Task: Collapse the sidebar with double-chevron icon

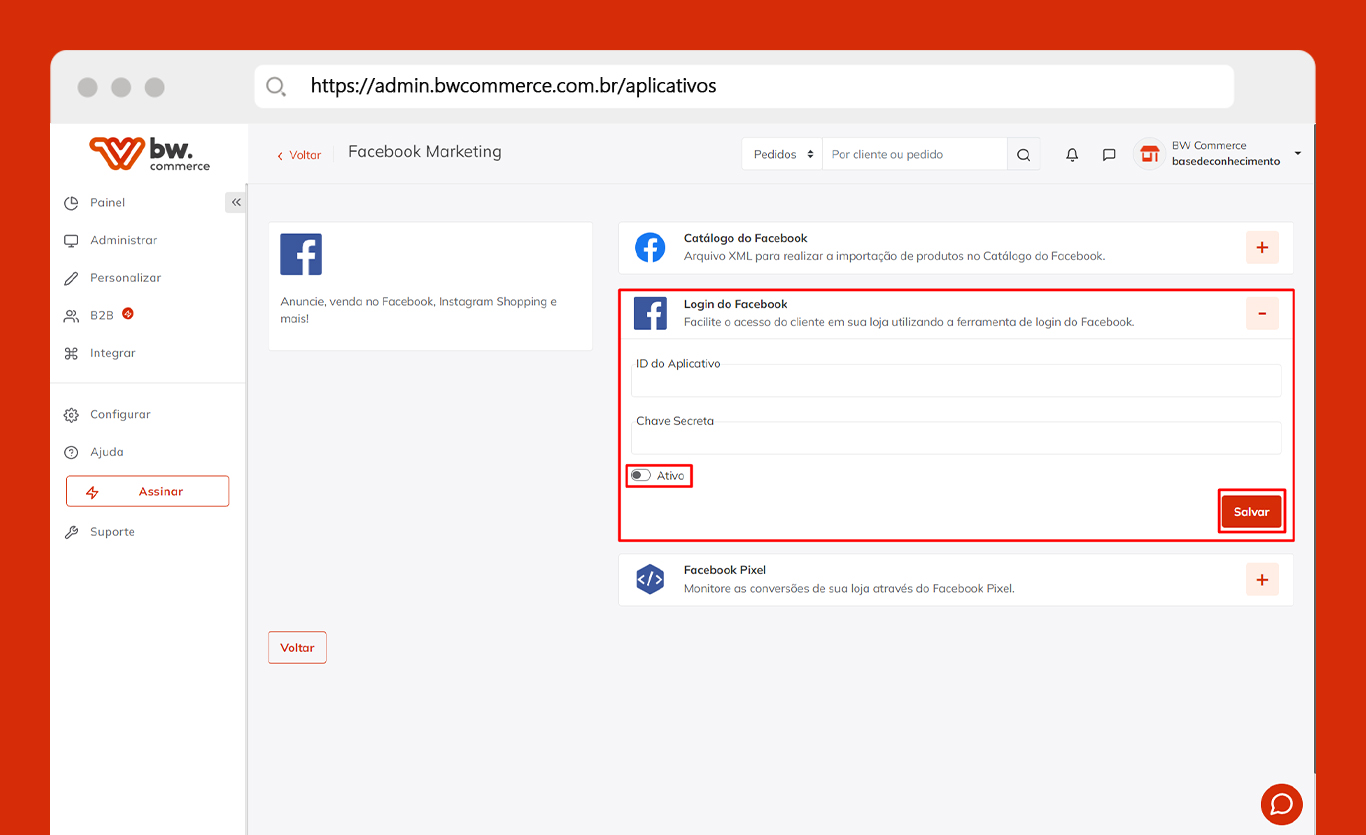Action: coord(236,202)
